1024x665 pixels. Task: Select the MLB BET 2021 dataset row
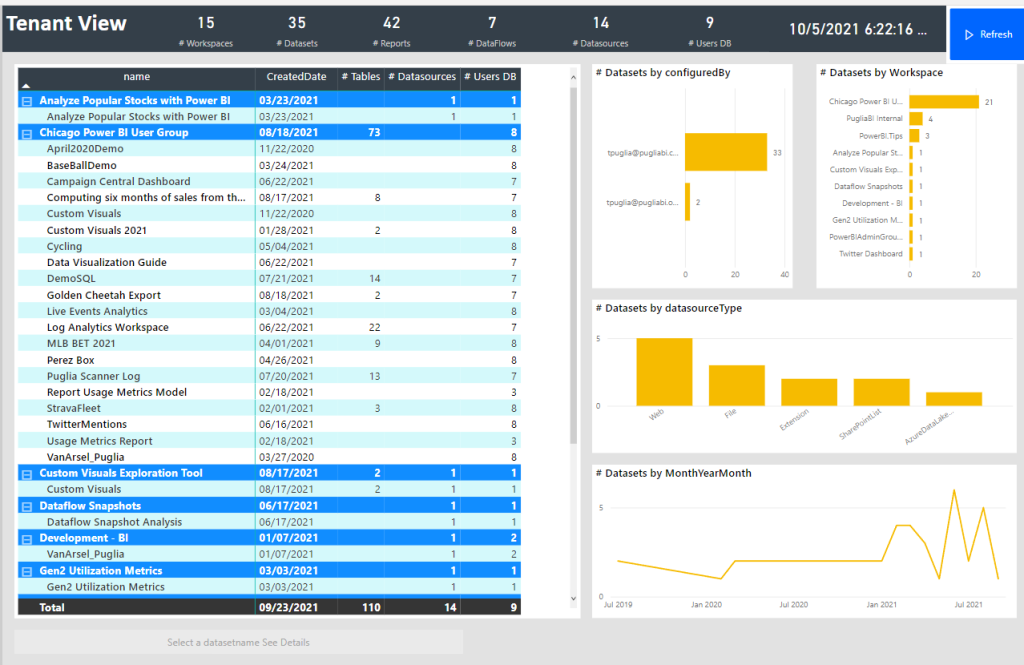pyautogui.click(x=269, y=344)
